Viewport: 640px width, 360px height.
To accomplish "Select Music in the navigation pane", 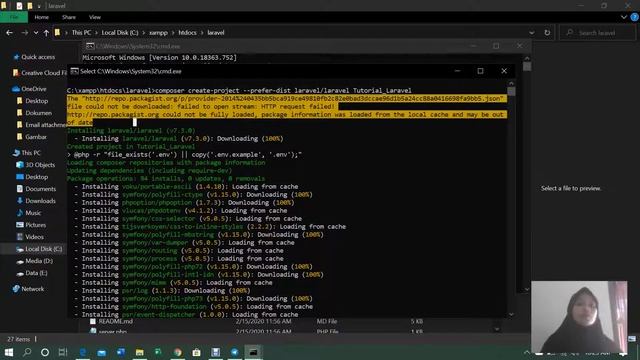I will point(29,213).
